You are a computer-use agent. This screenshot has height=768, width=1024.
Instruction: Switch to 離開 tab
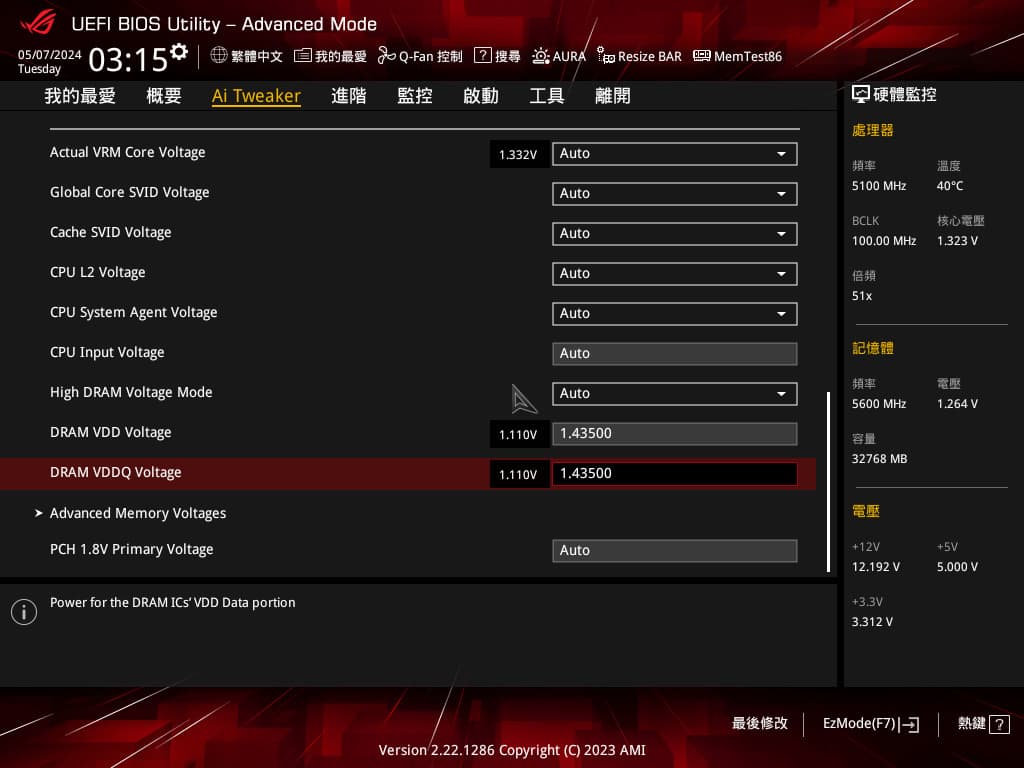(613, 96)
